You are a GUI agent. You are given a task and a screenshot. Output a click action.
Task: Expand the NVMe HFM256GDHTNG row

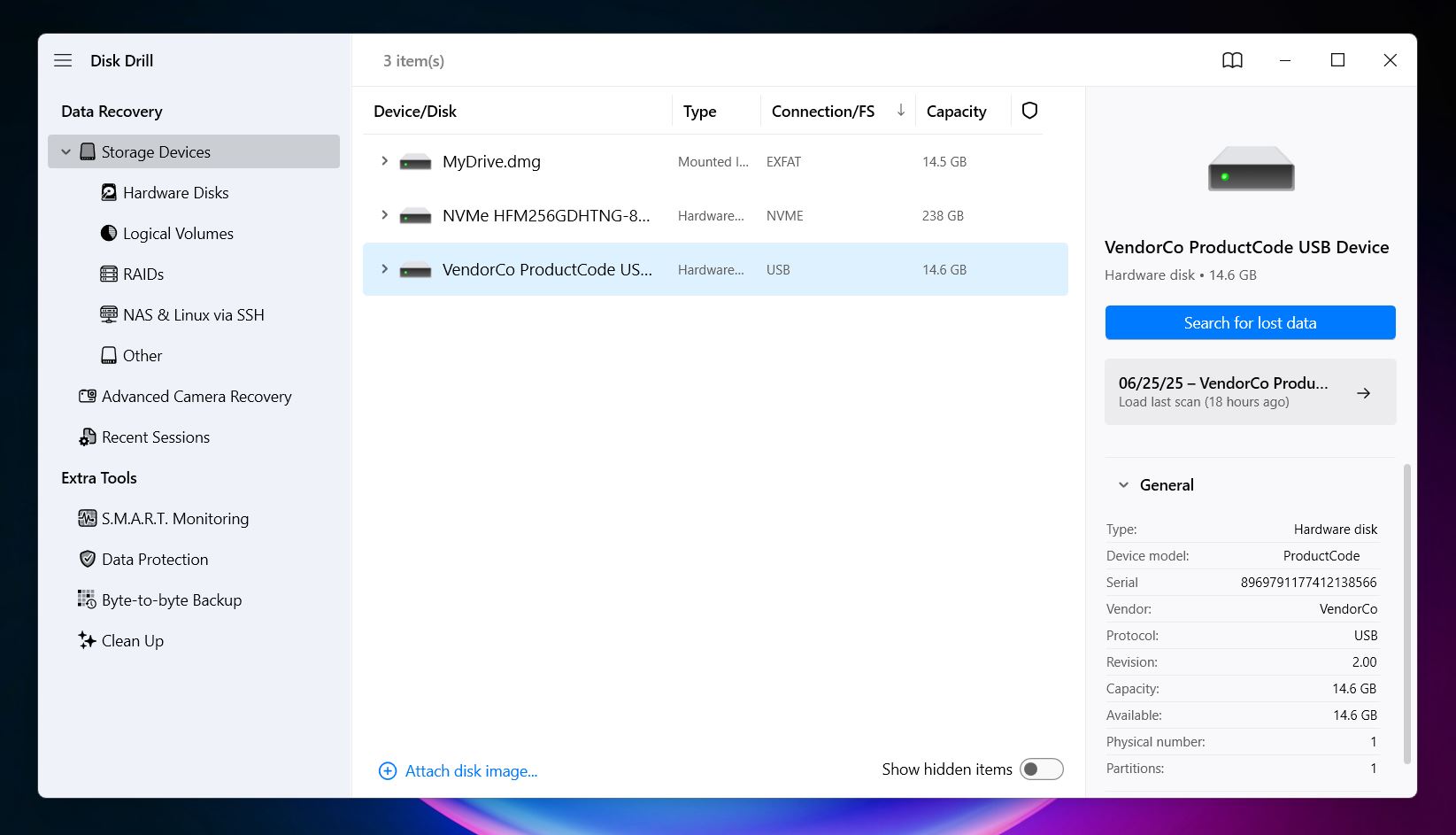pyautogui.click(x=384, y=215)
